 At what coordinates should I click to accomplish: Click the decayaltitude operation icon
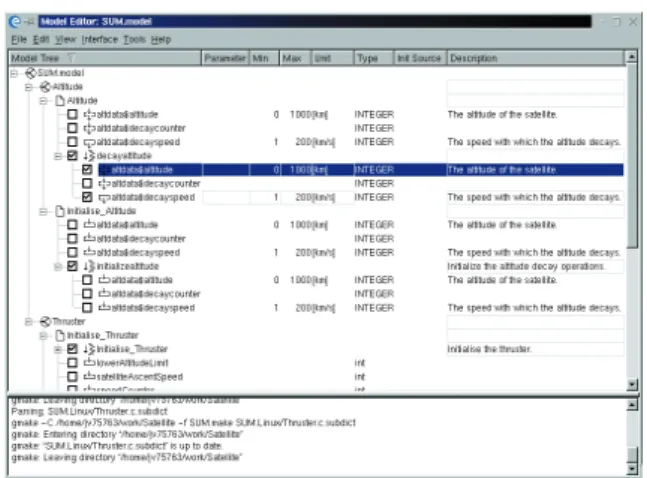[x=89, y=156]
